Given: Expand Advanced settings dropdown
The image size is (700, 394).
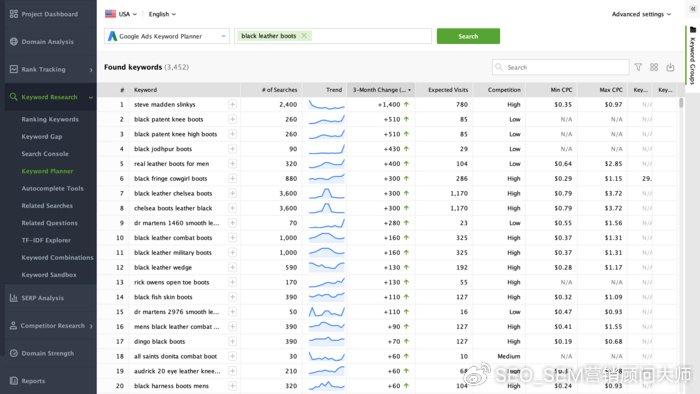Looking at the screenshot, I should coord(641,14).
